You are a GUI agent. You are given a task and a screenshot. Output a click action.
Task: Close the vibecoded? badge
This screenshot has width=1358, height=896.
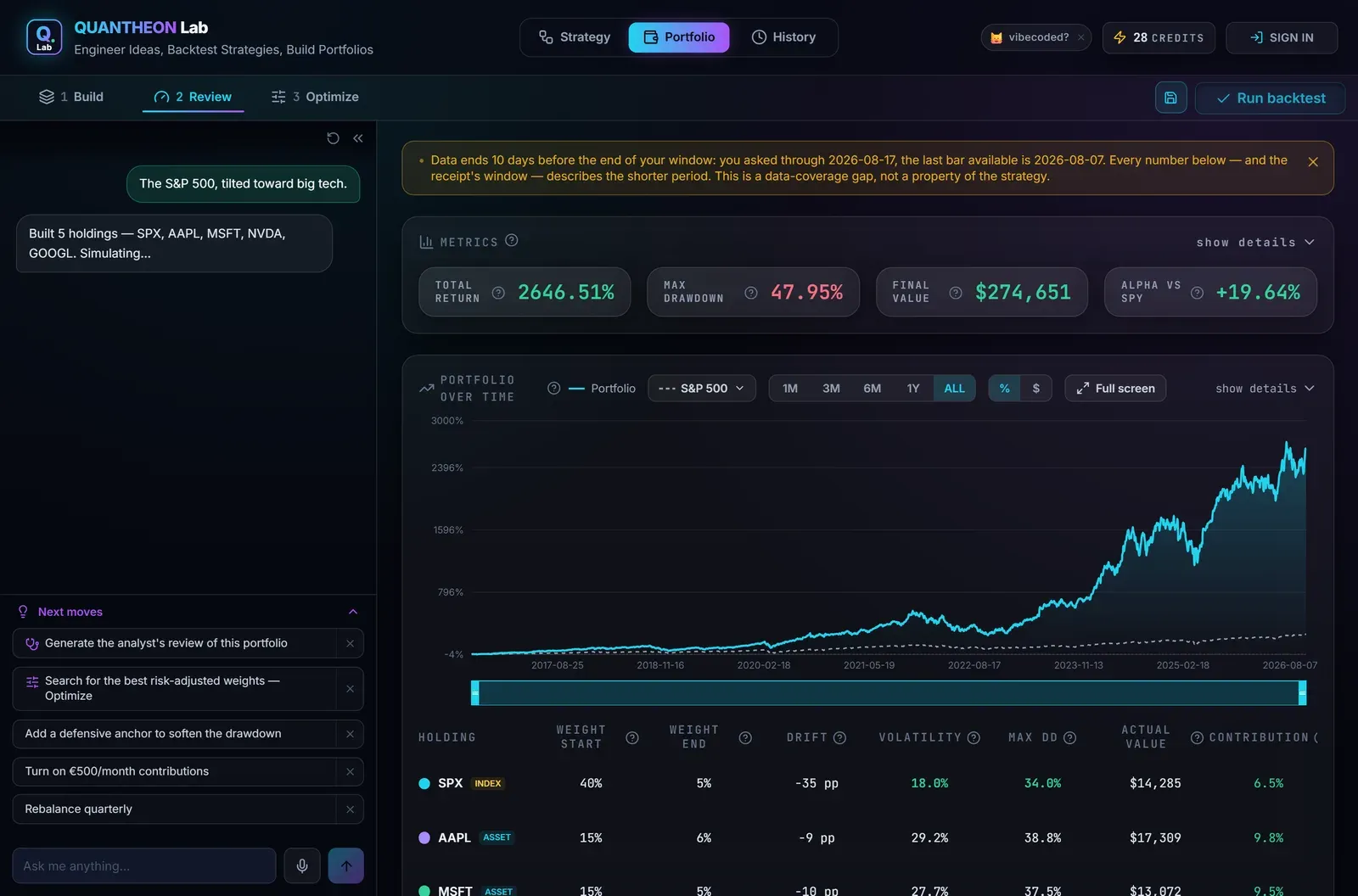coord(1080,37)
